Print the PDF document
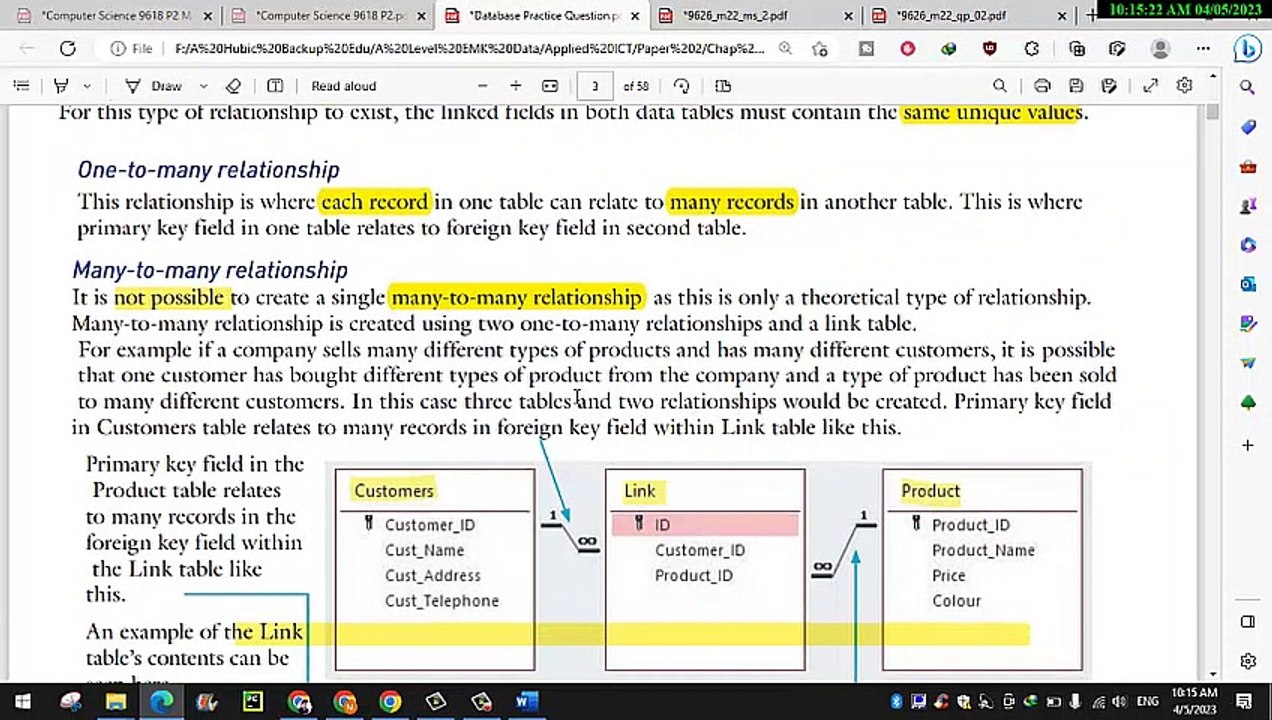 pyautogui.click(x=1042, y=86)
